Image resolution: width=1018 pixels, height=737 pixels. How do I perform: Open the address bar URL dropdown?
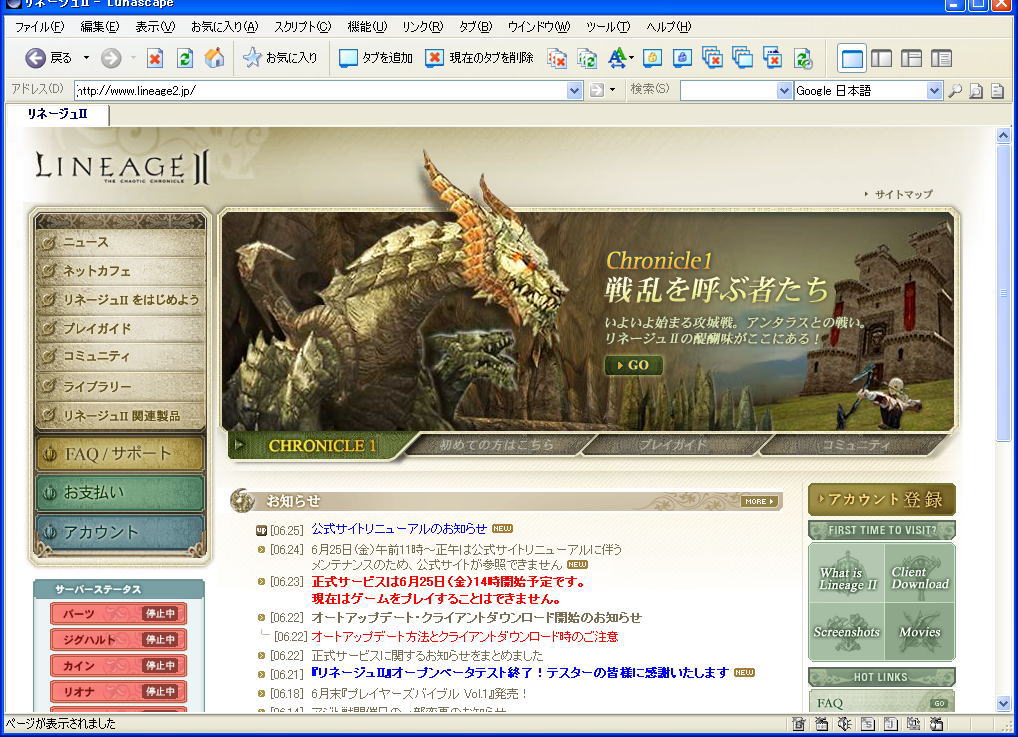click(x=574, y=91)
